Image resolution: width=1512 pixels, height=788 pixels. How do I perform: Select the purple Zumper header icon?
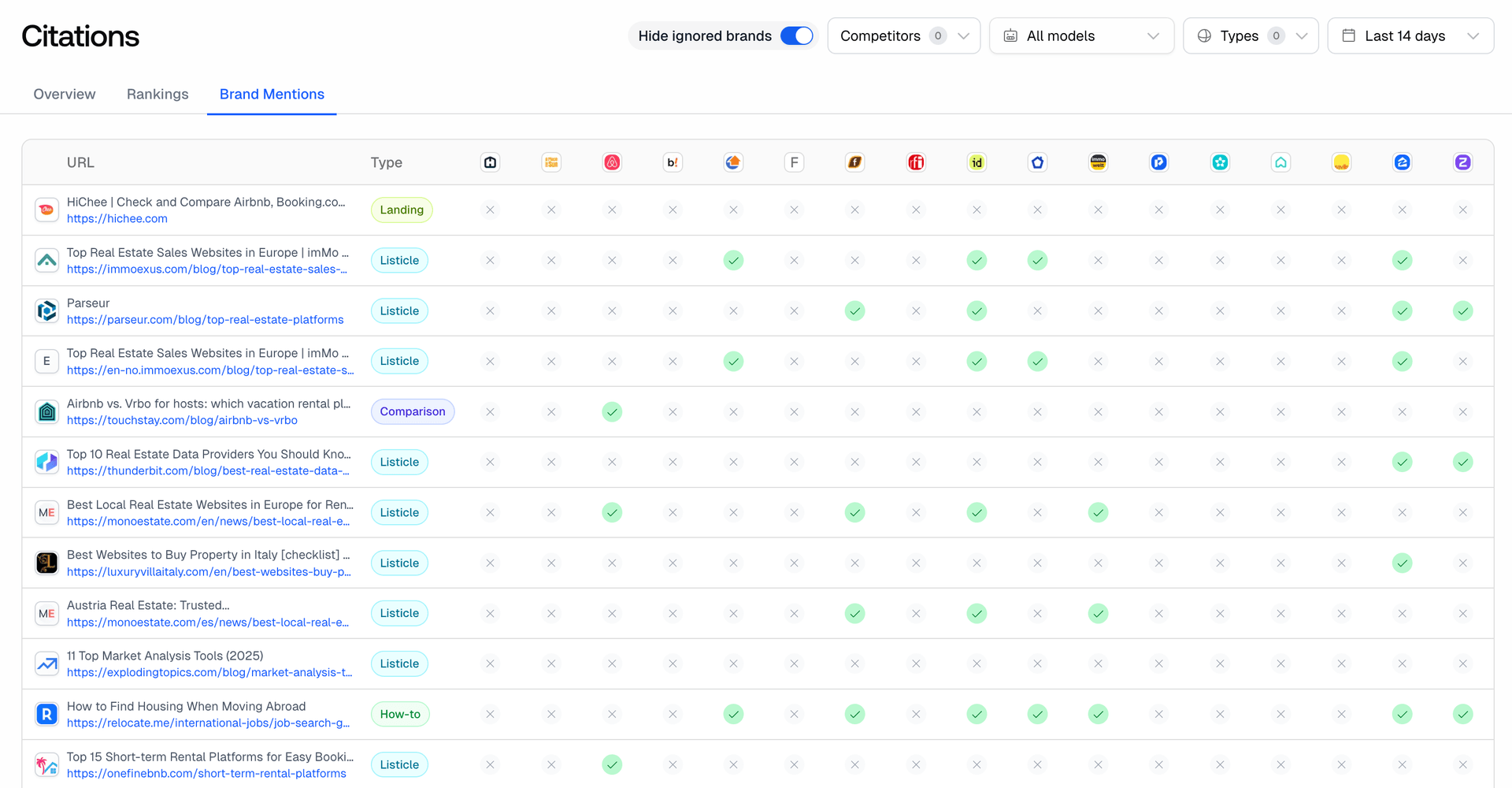[1463, 162]
